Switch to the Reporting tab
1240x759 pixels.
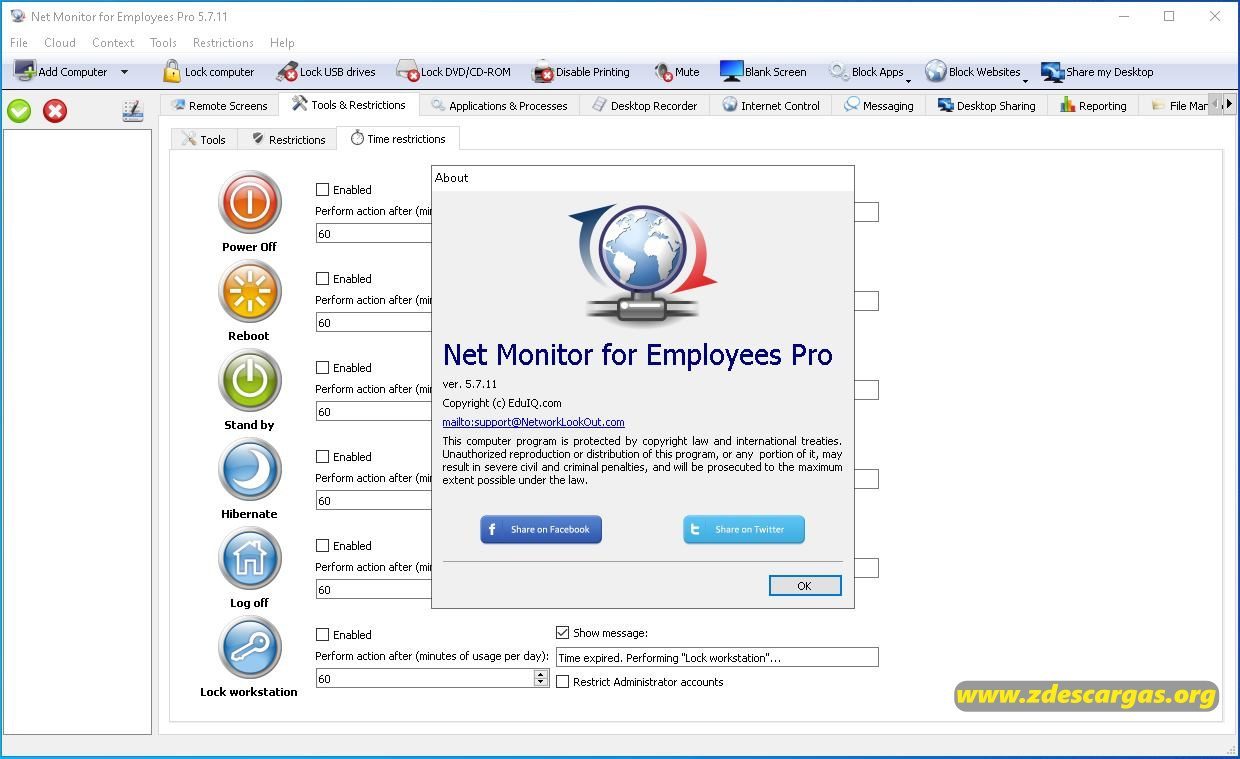point(1093,105)
